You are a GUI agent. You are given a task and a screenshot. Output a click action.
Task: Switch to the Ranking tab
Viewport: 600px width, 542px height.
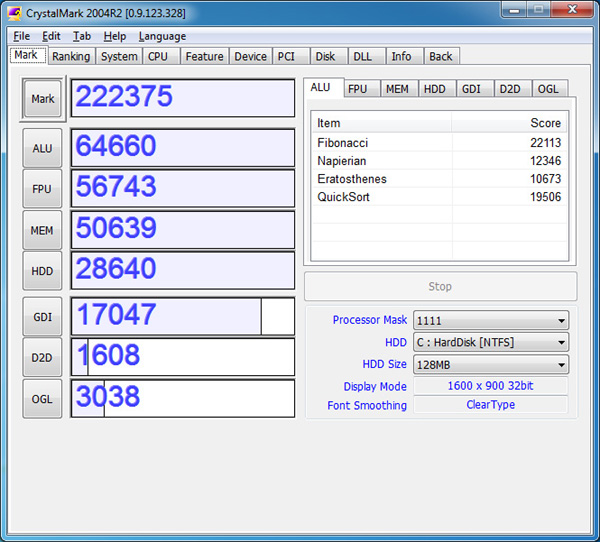point(71,56)
